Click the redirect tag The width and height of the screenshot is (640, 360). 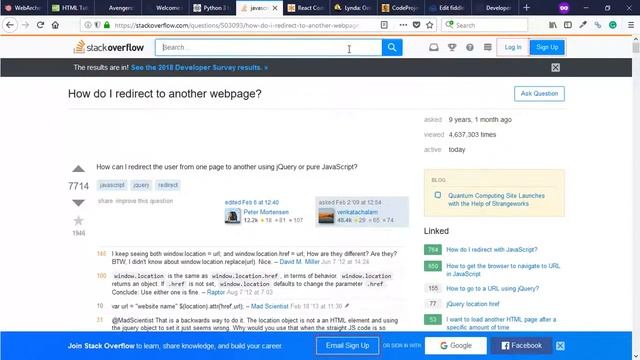168,185
